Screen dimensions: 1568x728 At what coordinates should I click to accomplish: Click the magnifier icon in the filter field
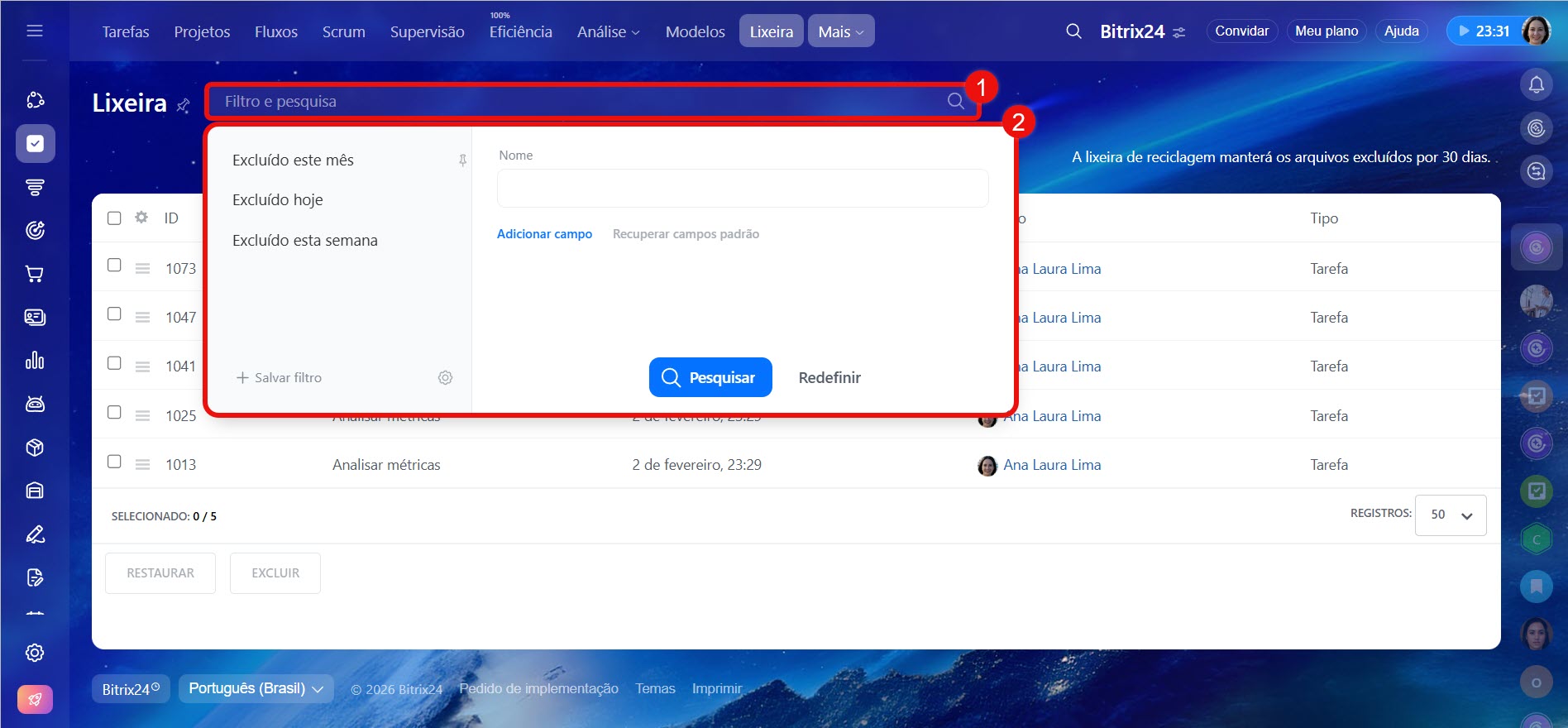click(x=955, y=101)
